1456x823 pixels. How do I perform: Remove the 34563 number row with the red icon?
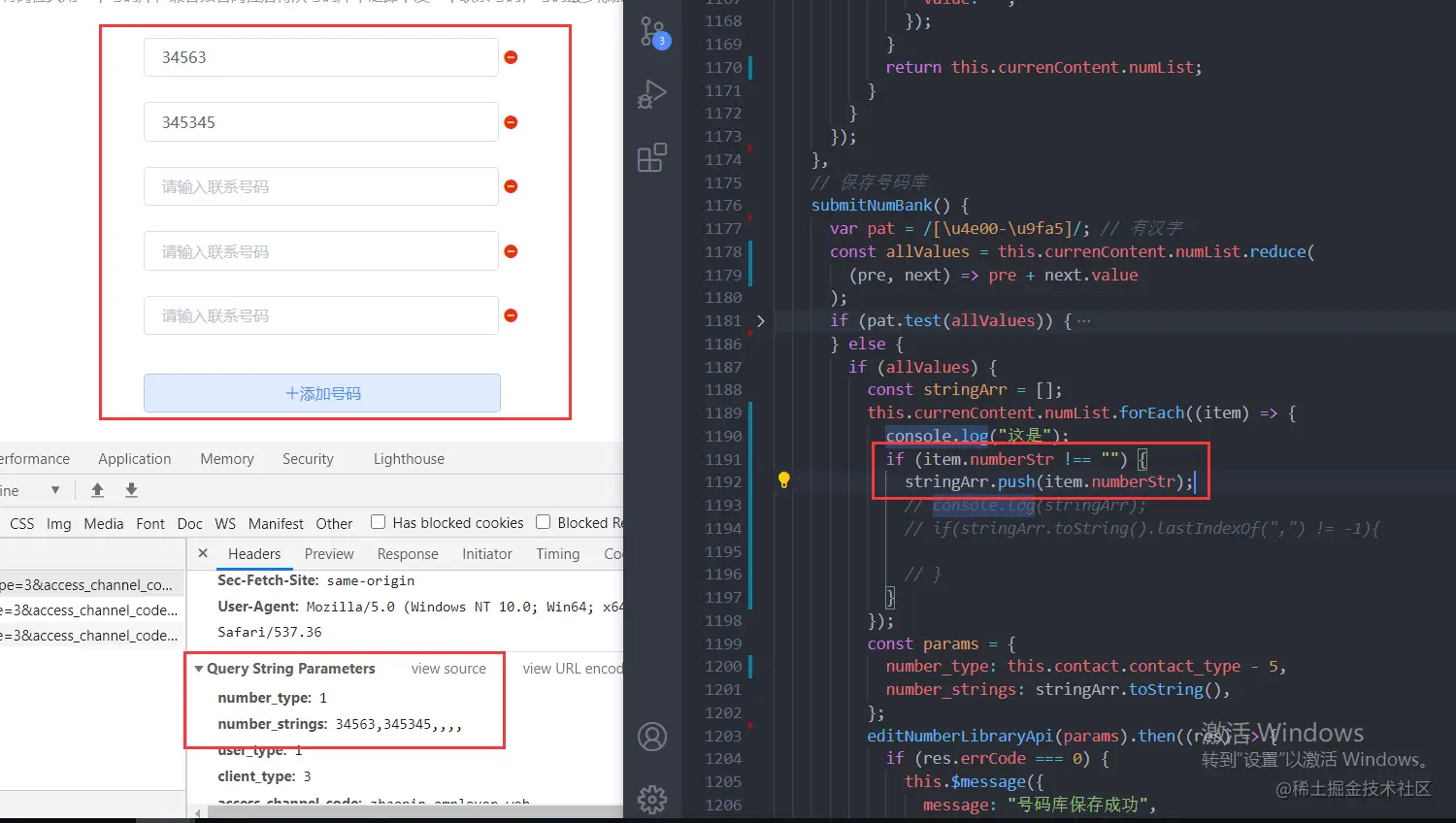pos(511,57)
